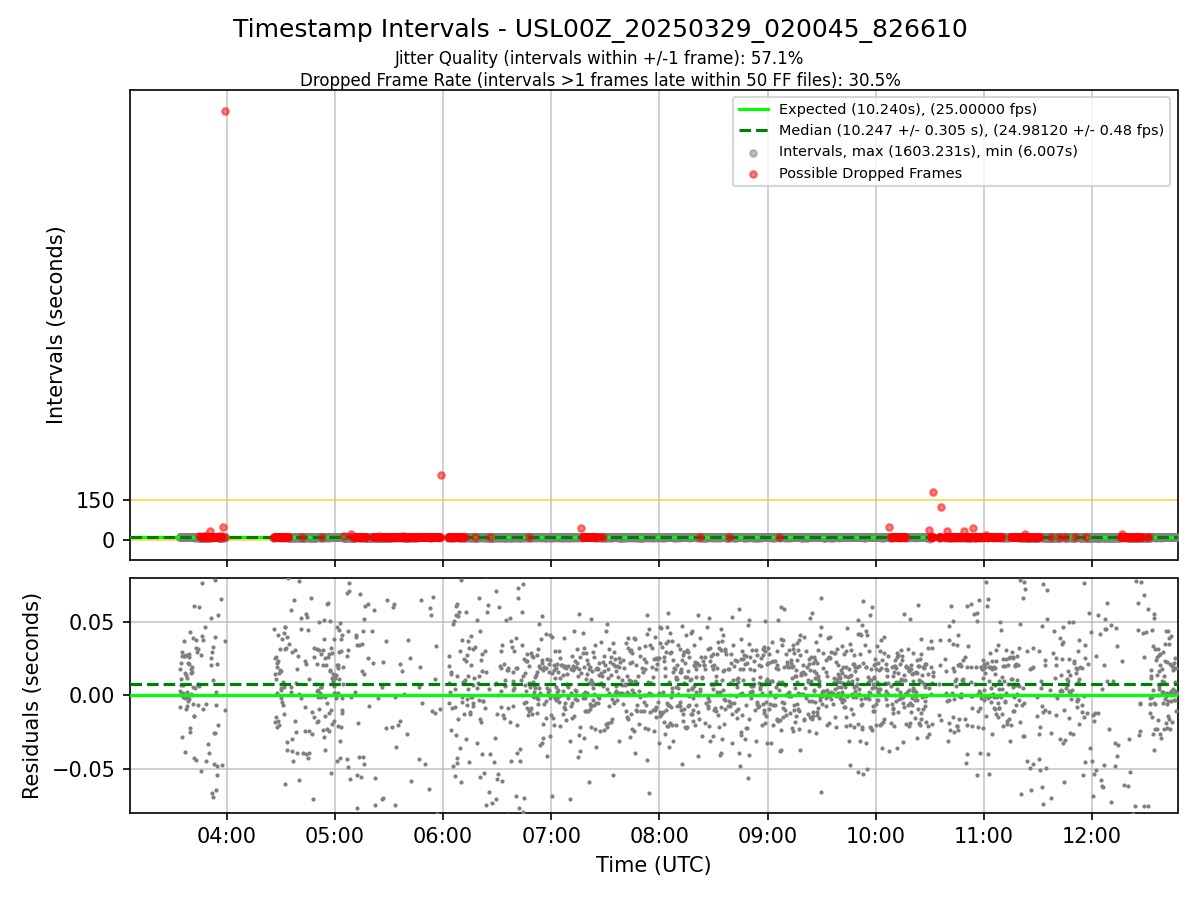This screenshot has height=900, width=1200.
Task: Click the highest red outlier point near 04:00
Action: (225, 111)
